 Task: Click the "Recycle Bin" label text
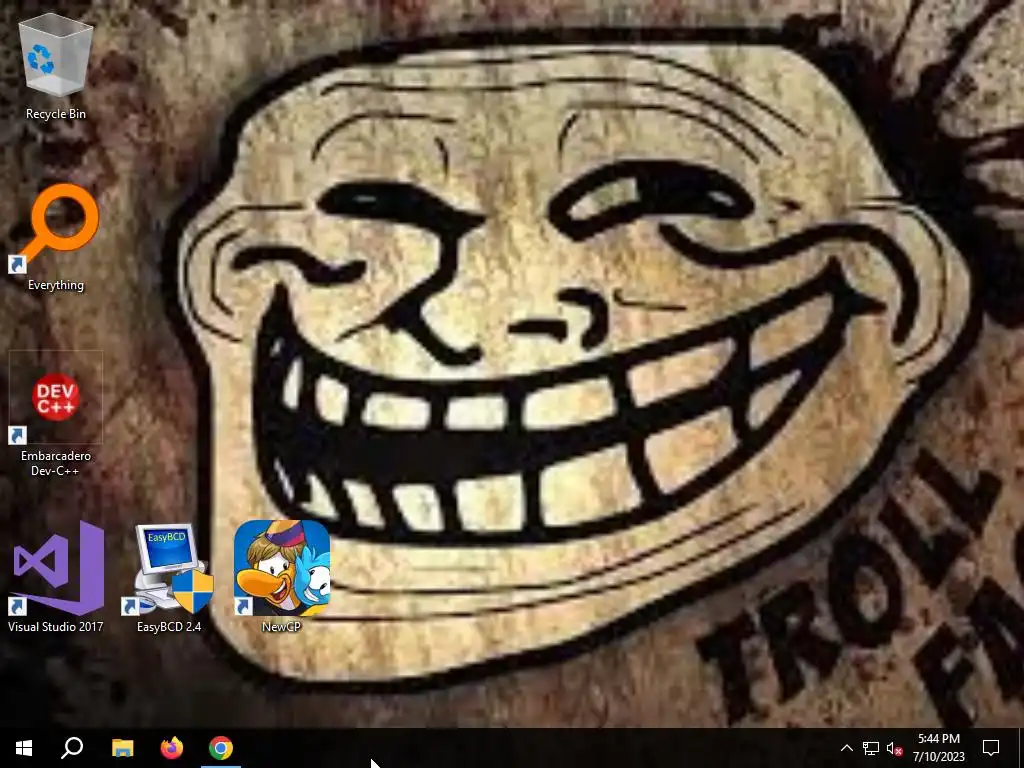coord(56,114)
